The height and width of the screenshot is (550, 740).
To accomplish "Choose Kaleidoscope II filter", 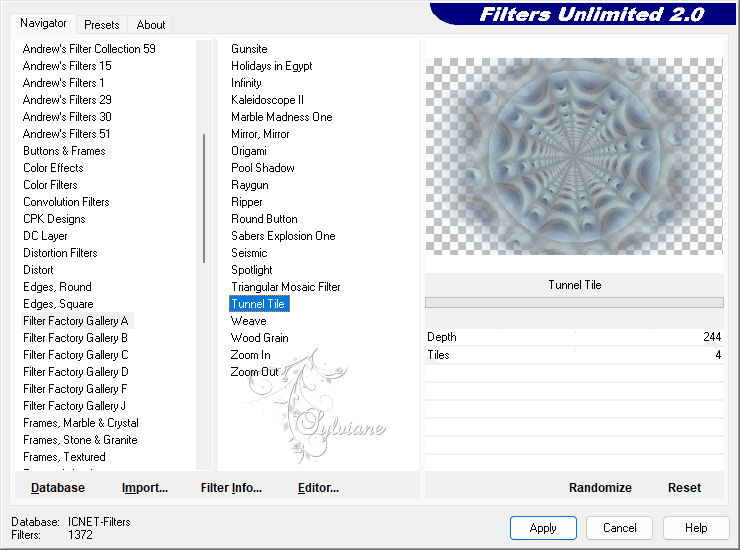I will 267,100.
